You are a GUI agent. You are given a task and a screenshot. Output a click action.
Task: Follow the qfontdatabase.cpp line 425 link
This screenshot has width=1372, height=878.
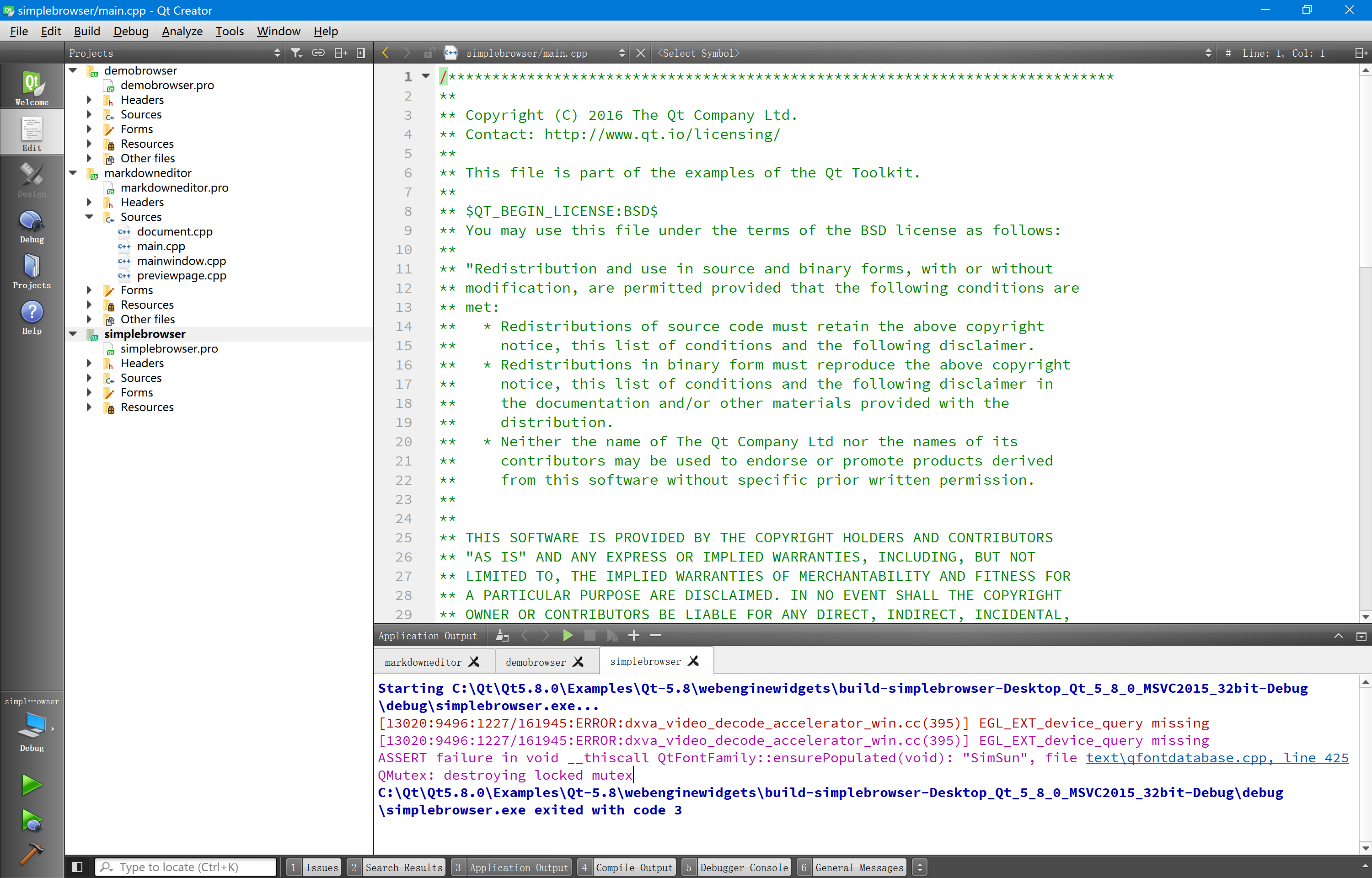[x=1217, y=758]
